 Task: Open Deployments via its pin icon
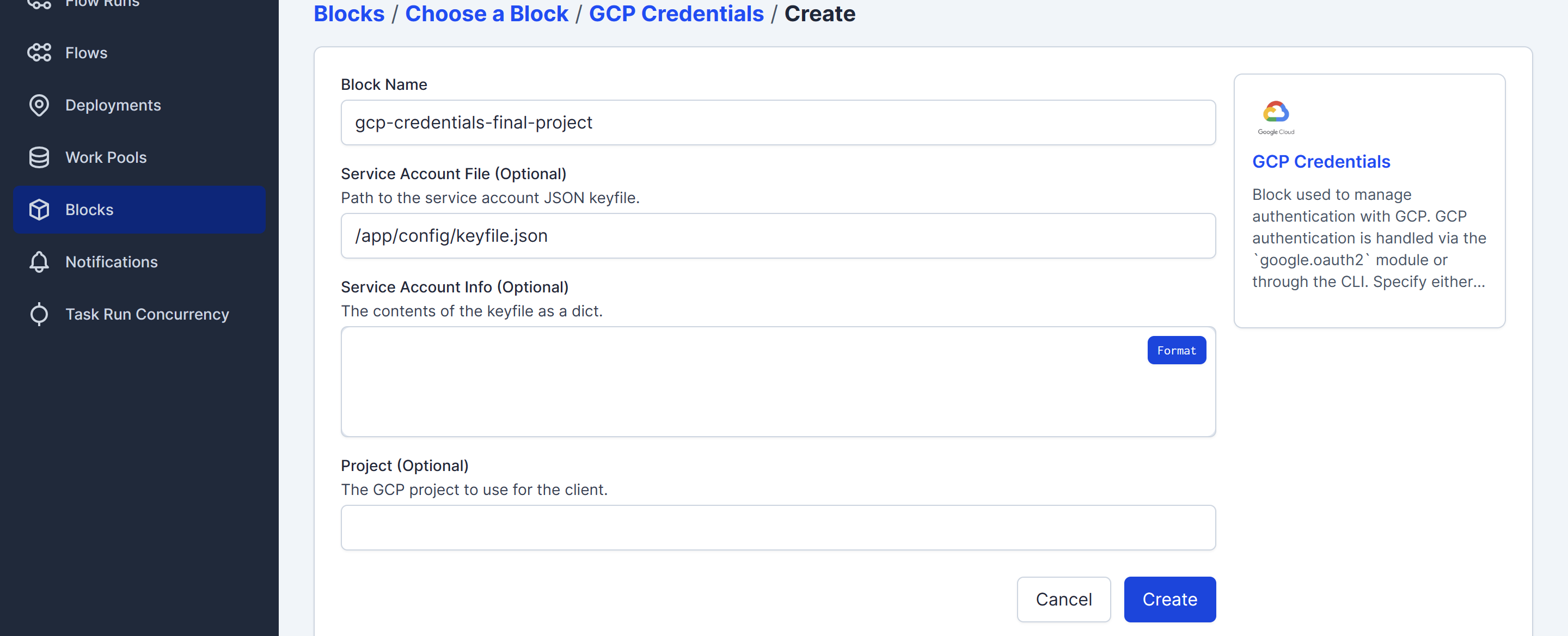39,105
